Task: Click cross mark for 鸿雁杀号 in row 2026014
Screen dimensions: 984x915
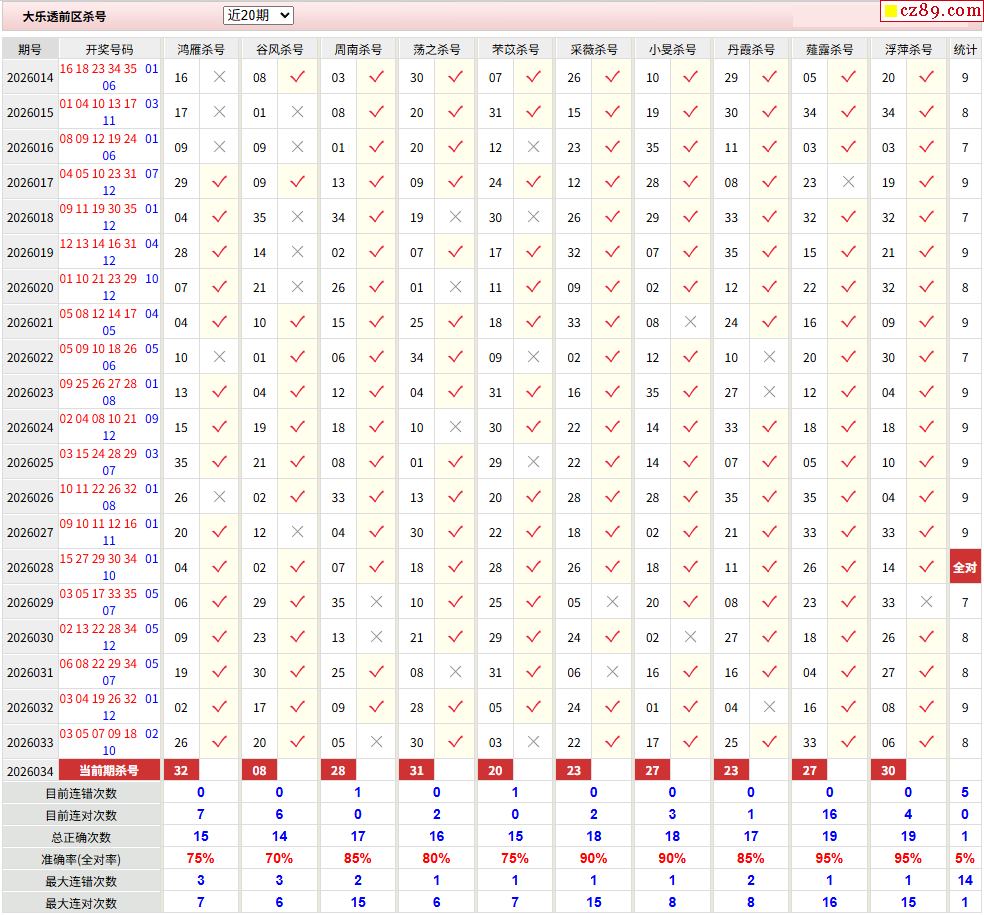Action: point(219,77)
